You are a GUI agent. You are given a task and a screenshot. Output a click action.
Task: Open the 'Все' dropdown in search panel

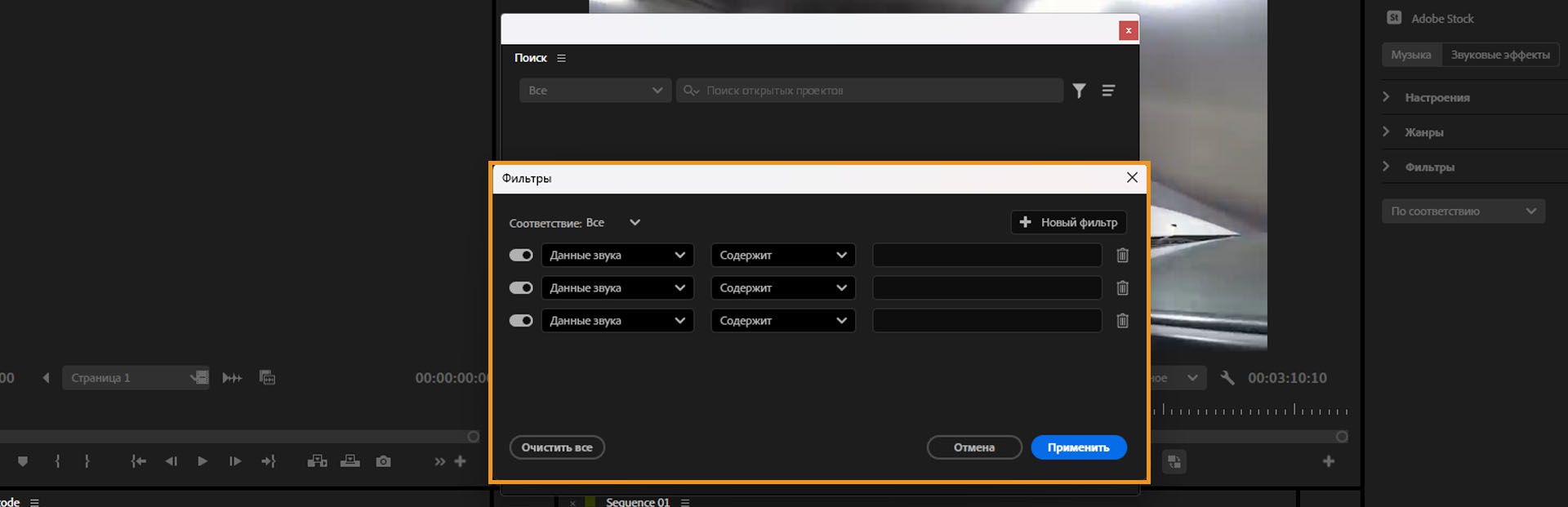click(595, 91)
